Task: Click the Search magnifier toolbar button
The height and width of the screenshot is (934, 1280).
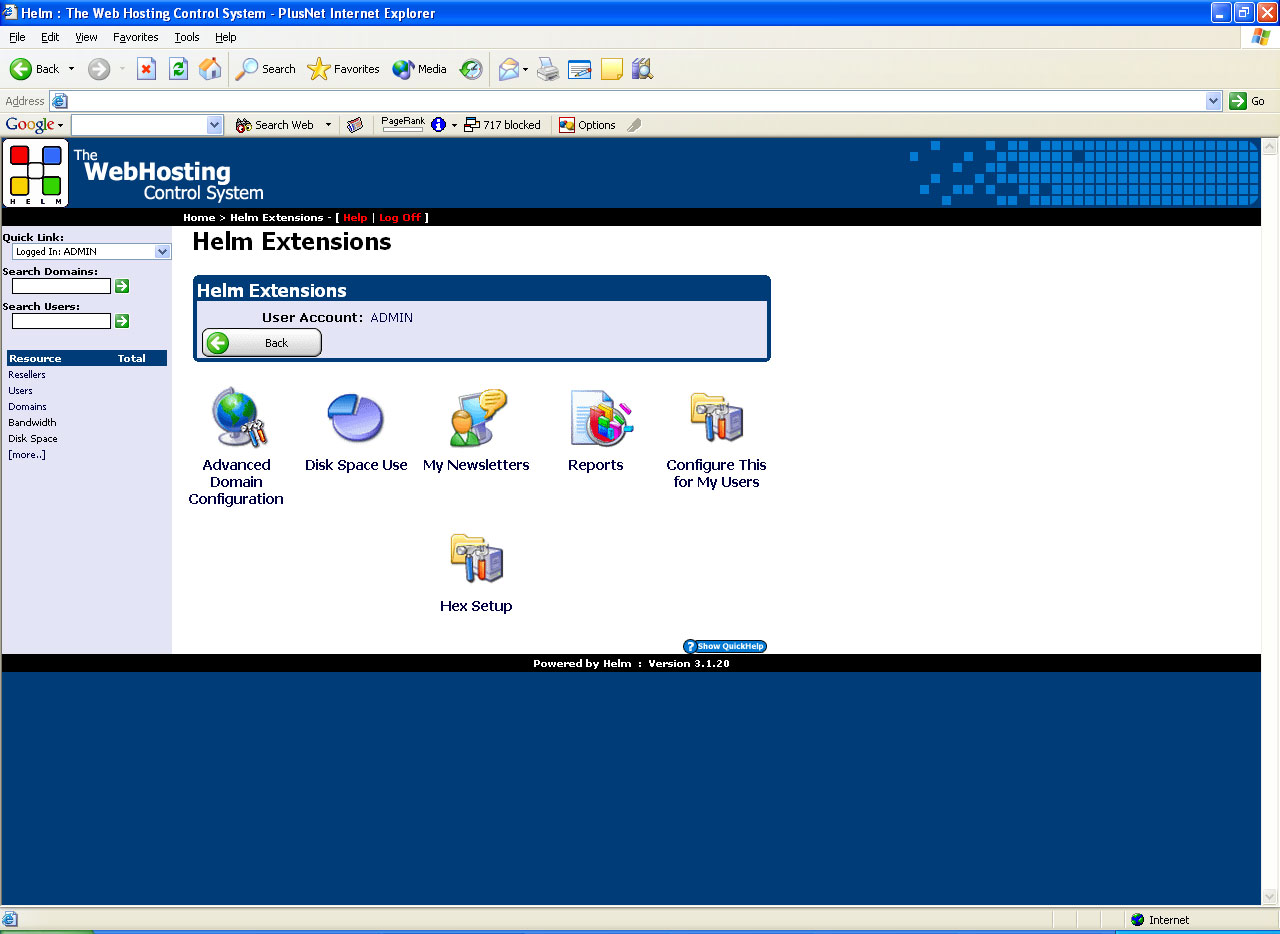Action: [x=265, y=69]
